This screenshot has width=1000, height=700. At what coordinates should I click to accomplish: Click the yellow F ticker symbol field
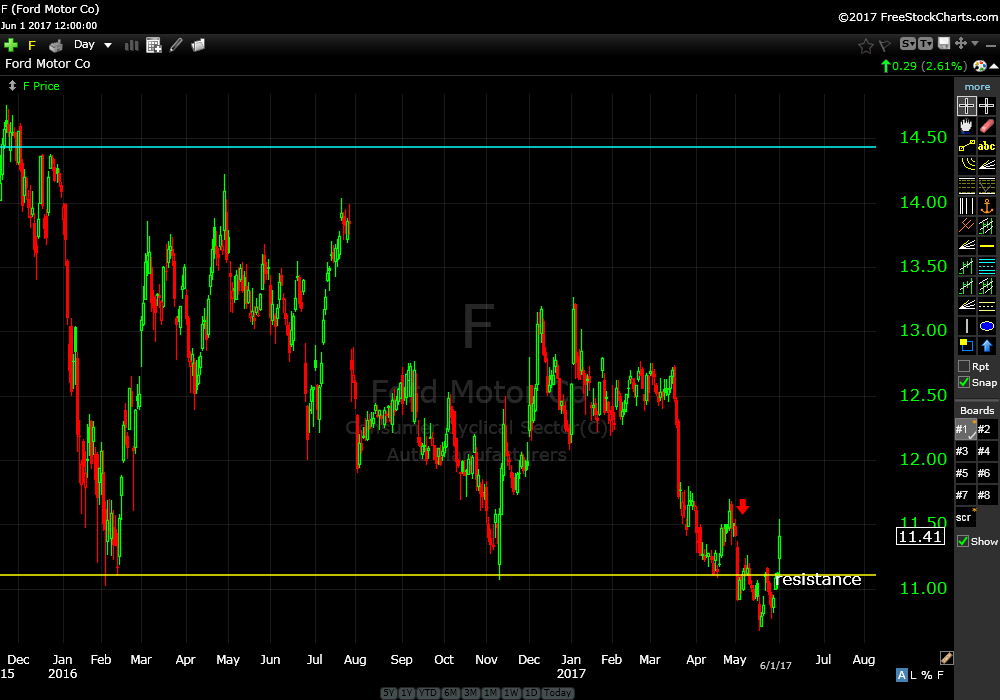point(32,45)
